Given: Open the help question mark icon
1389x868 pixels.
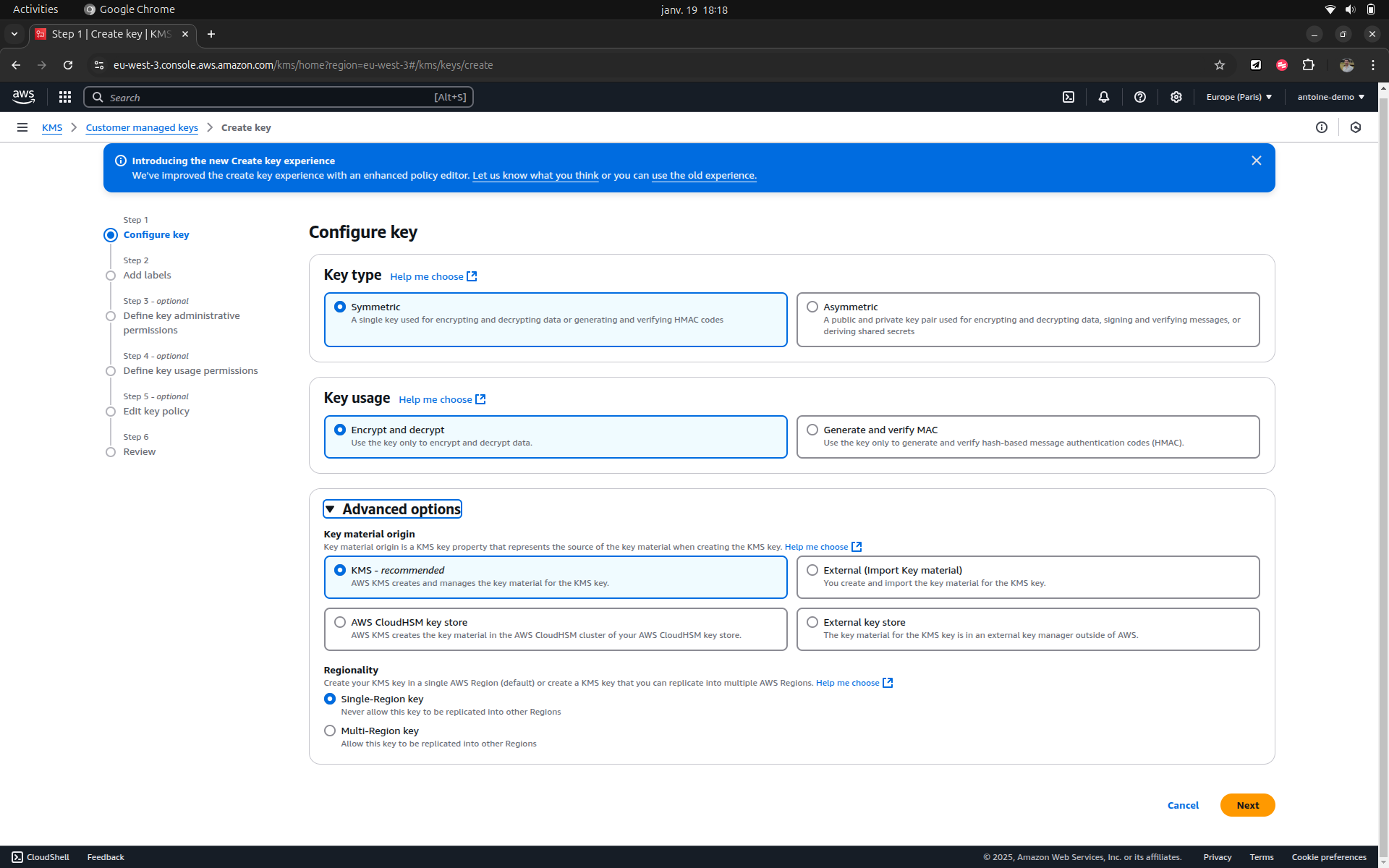Looking at the screenshot, I should coord(1140,97).
